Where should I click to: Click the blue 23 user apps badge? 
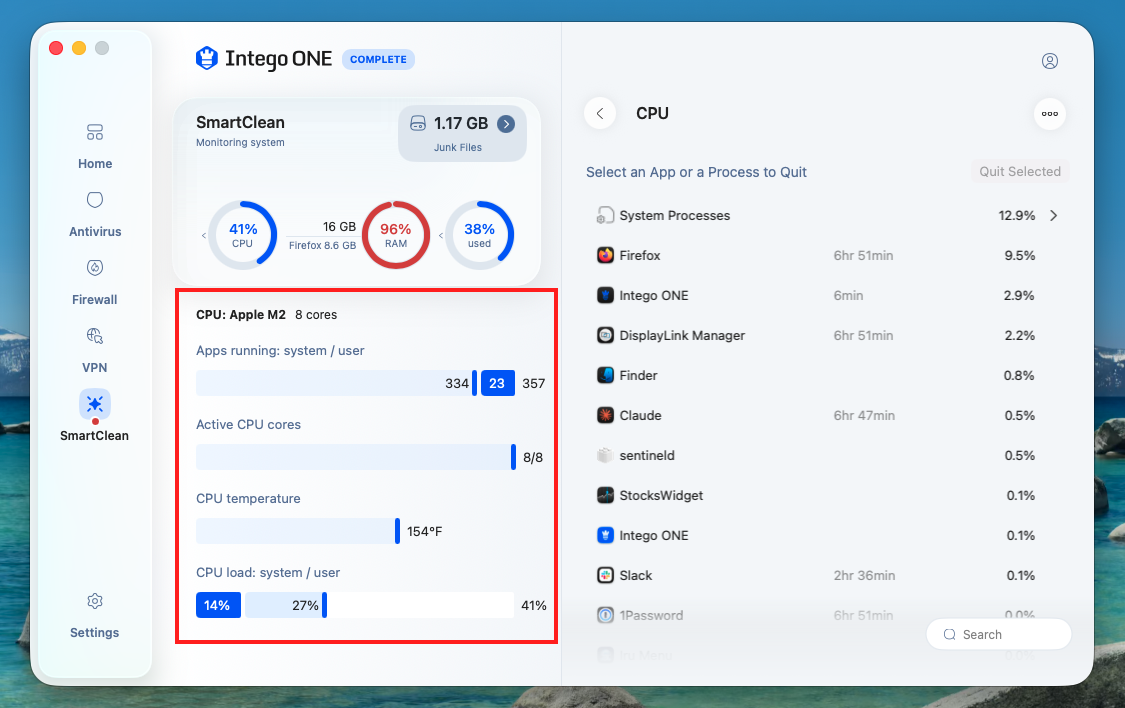tap(497, 383)
